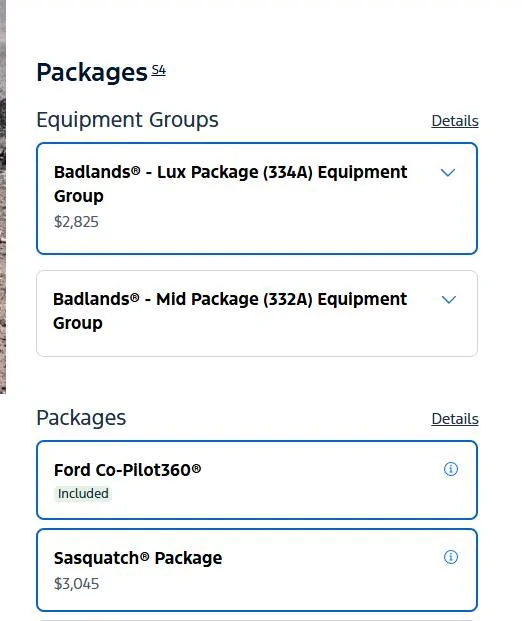Expand Badlands Lux Package chevron
Screen dimensions: 522x621
click(448, 173)
